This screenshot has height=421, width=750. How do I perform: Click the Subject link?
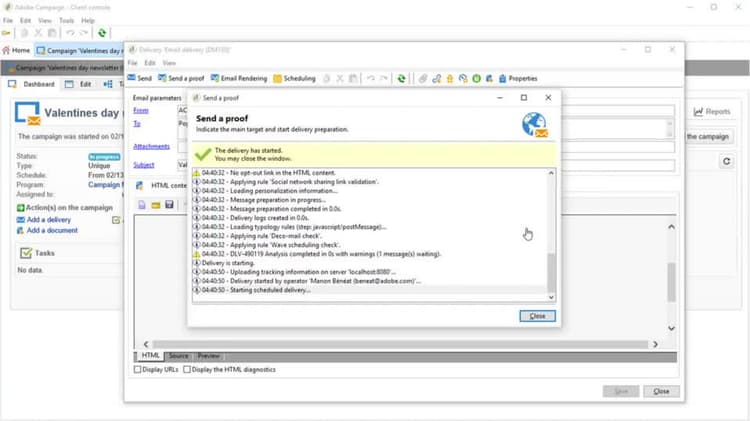(x=143, y=165)
